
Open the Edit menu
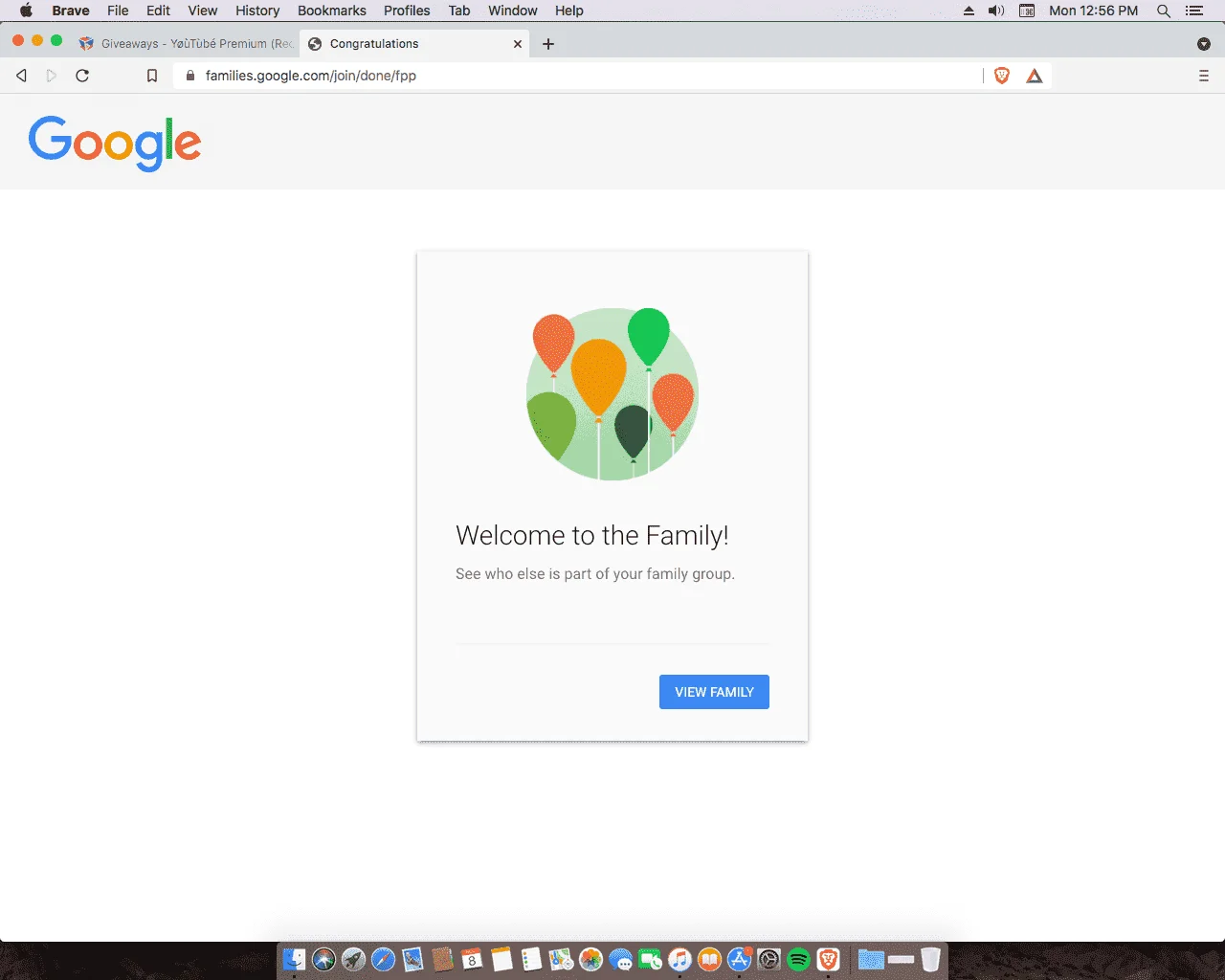tap(158, 11)
